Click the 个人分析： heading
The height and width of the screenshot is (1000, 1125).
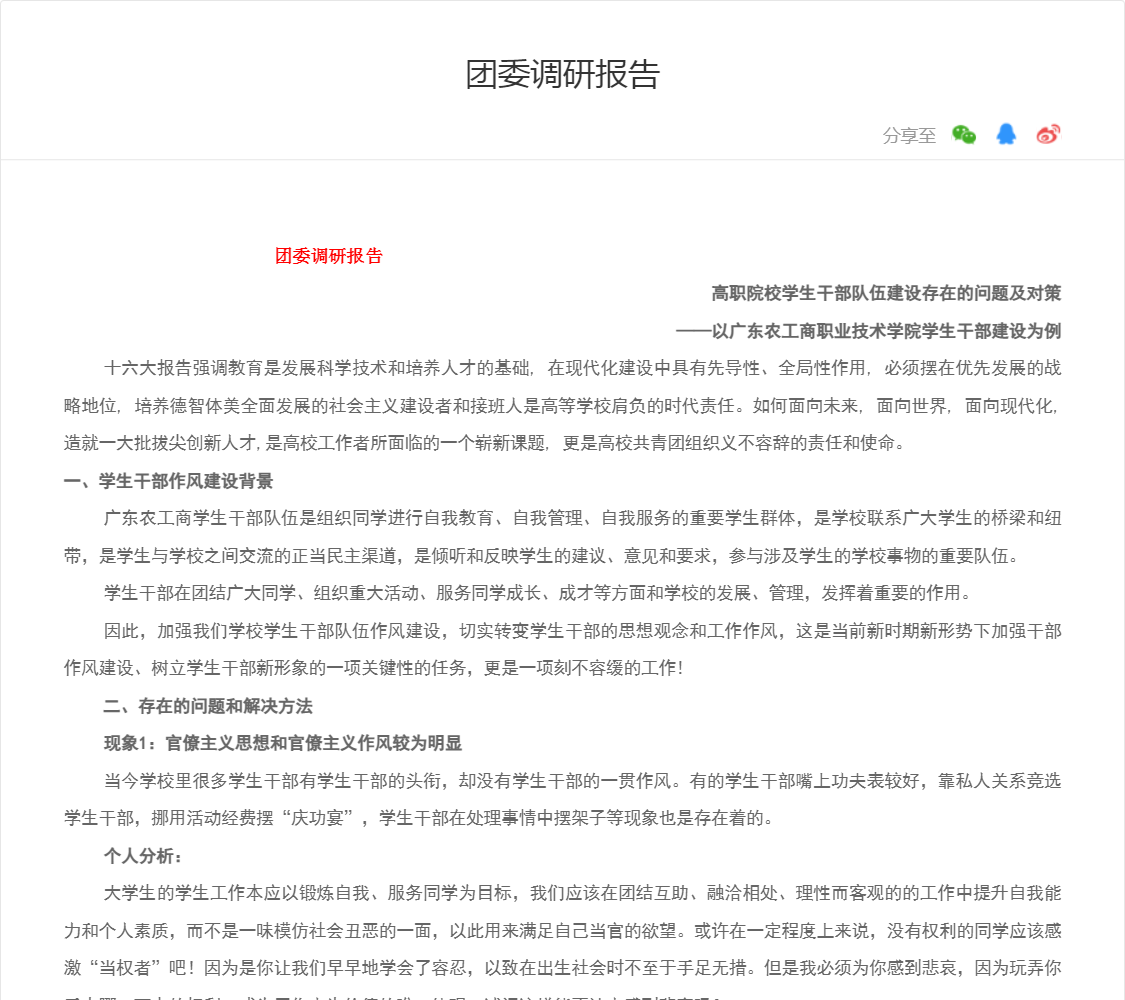pyautogui.click(x=143, y=856)
